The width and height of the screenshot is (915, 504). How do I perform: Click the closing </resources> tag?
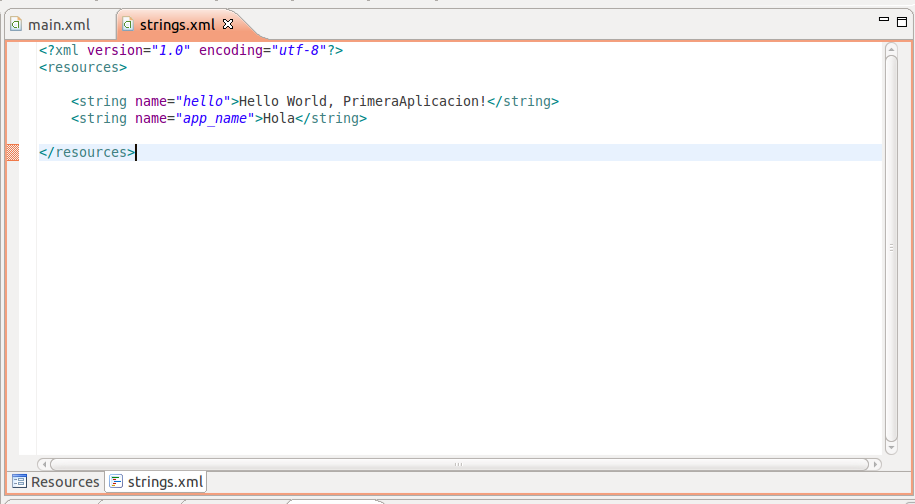(x=87, y=152)
